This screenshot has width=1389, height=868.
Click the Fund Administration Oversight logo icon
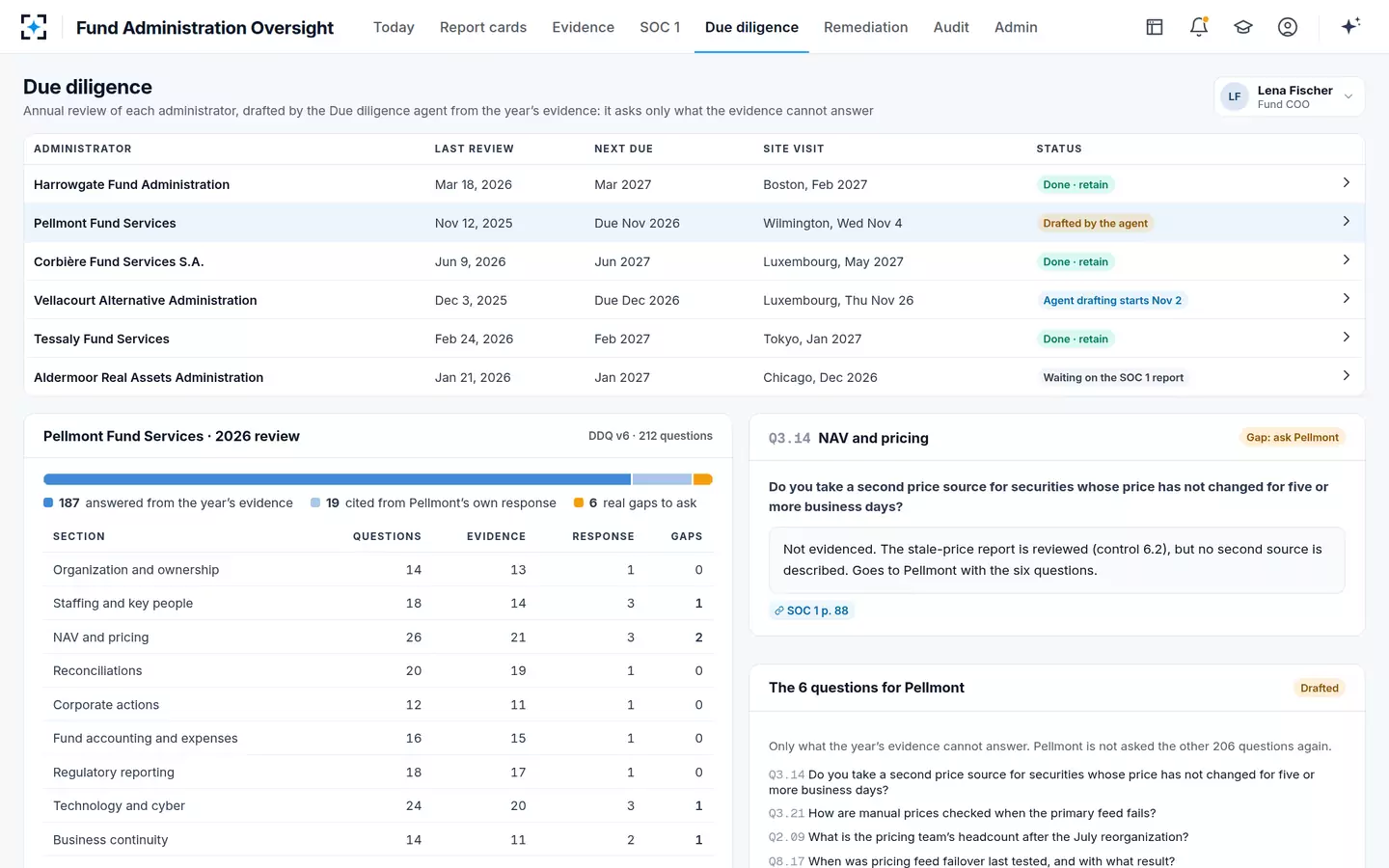tap(34, 27)
